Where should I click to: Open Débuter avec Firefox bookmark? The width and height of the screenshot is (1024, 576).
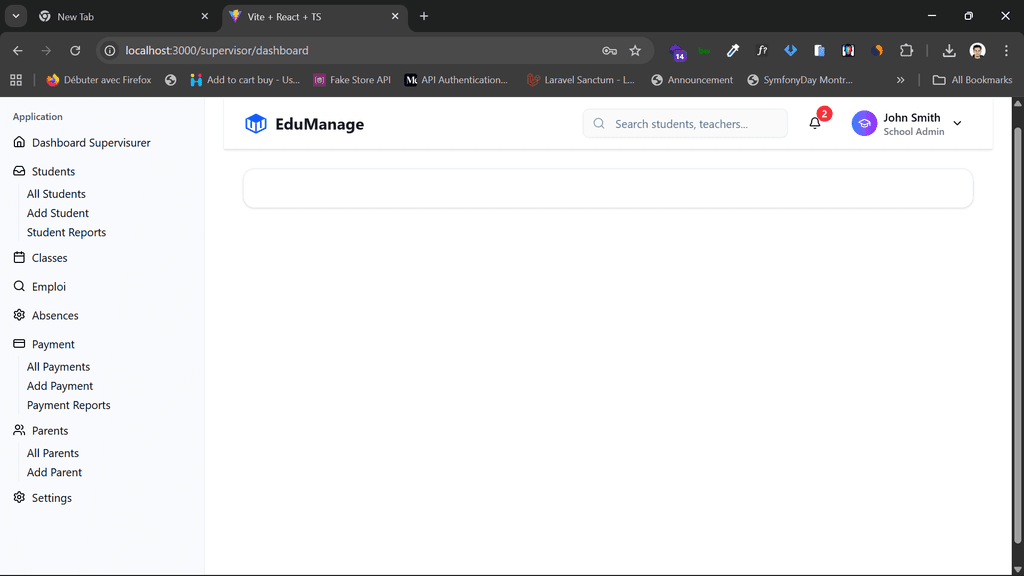pyautogui.click(x=99, y=80)
